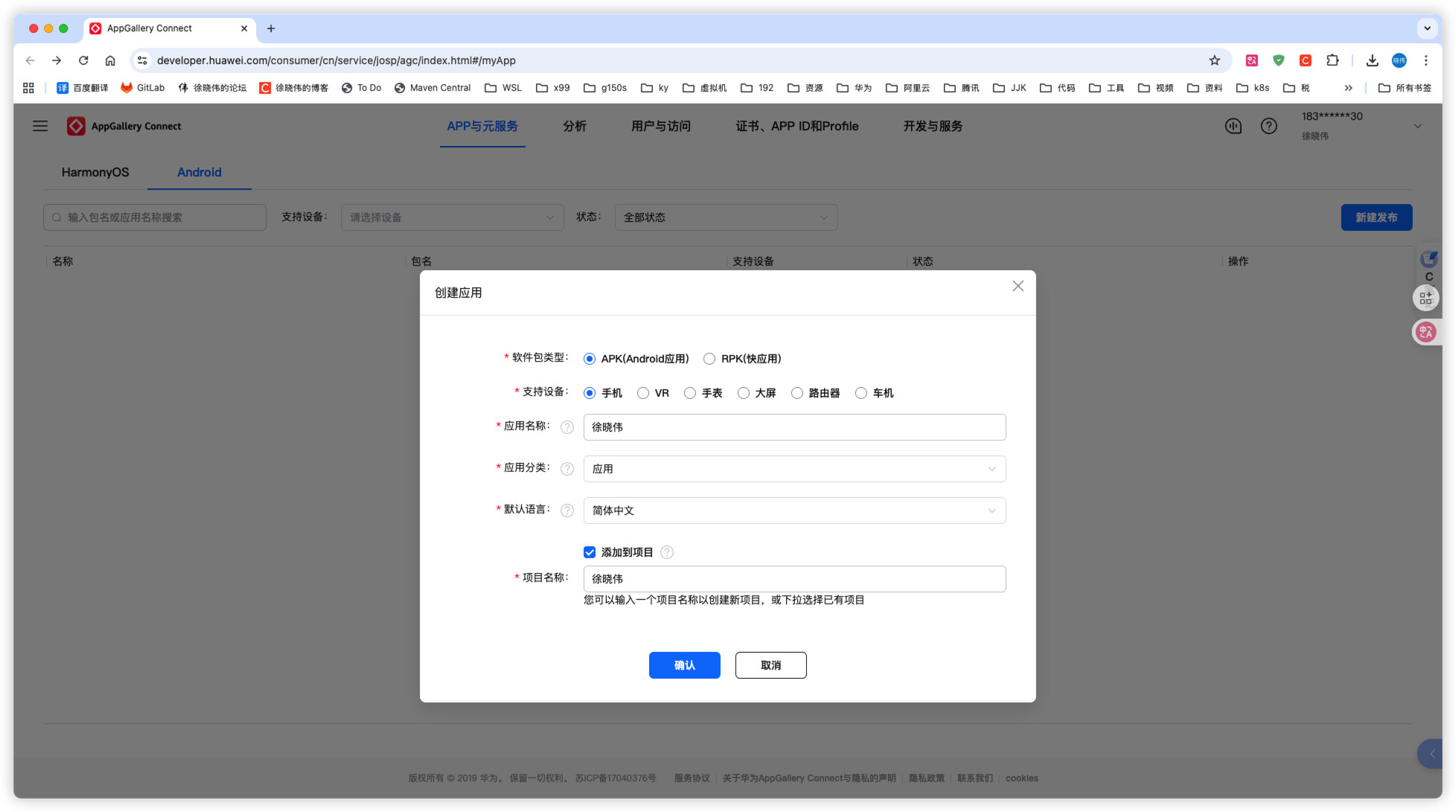Click the 取消 button
Viewport: 1456px width, 812px height.
pyautogui.click(x=770, y=665)
